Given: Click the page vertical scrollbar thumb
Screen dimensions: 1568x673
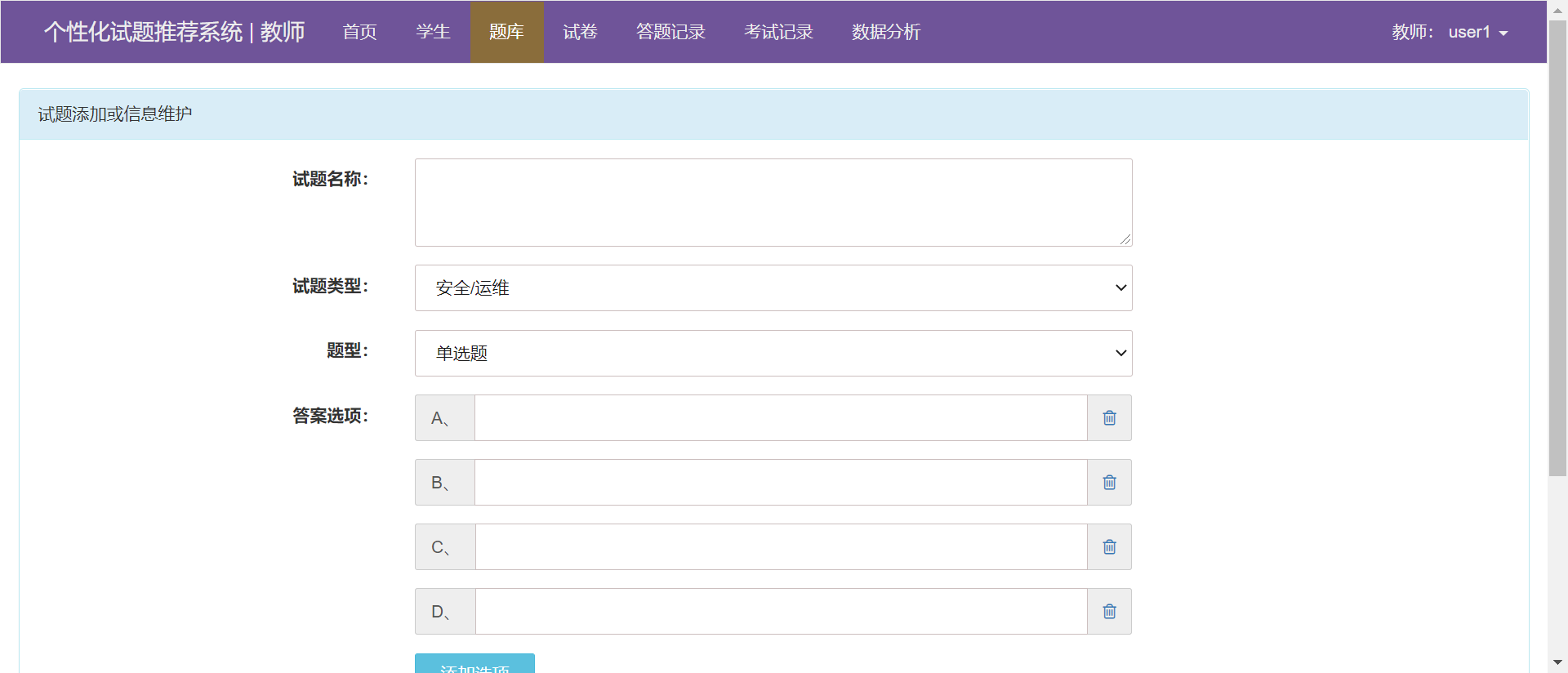Looking at the screenshot, I should pos(1557,248).
